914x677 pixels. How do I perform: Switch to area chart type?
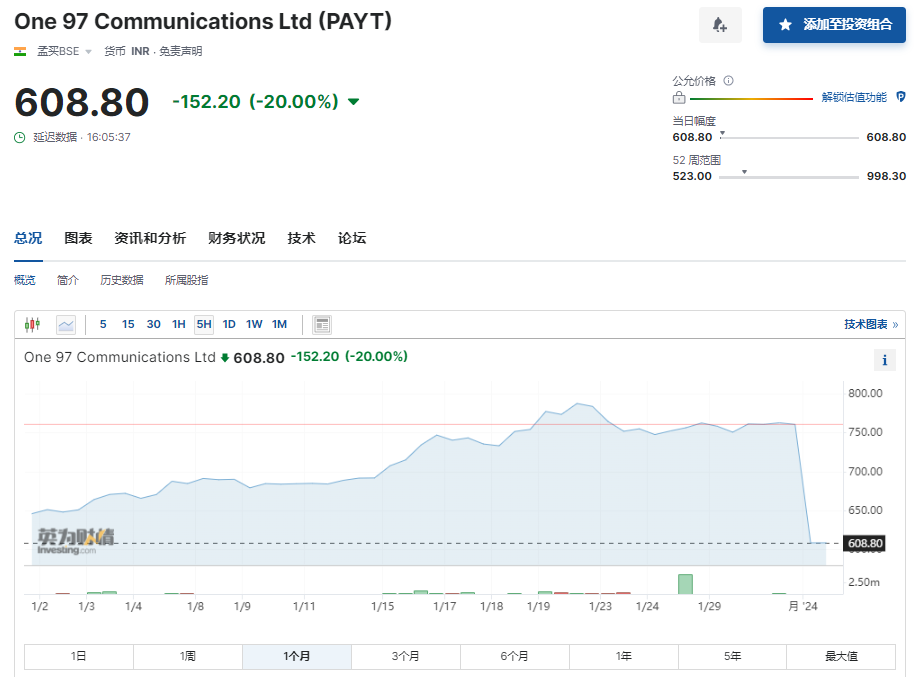[66, 324]
